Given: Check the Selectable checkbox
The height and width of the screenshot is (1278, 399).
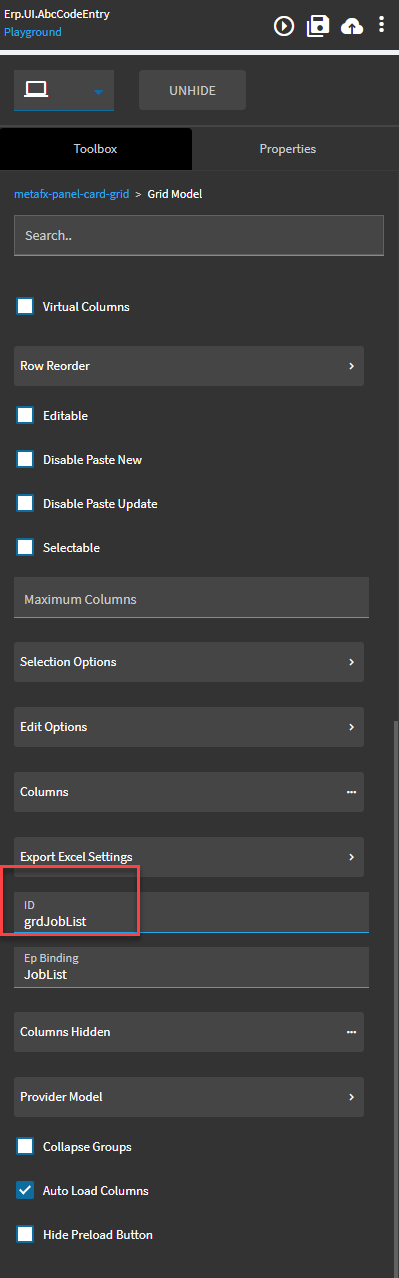Looking at the screenshot, I should pyautogui.click(x=25, y=548).
